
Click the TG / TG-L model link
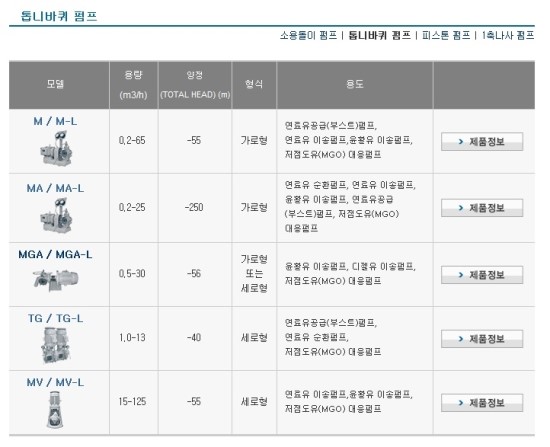tap(55, 318)
